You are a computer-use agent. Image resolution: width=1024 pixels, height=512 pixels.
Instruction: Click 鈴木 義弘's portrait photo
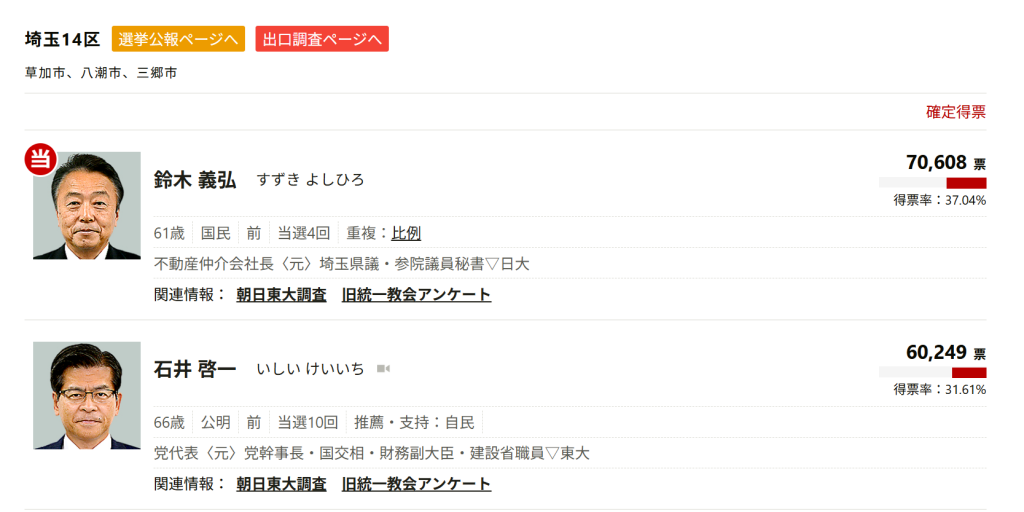coord(87,206)
